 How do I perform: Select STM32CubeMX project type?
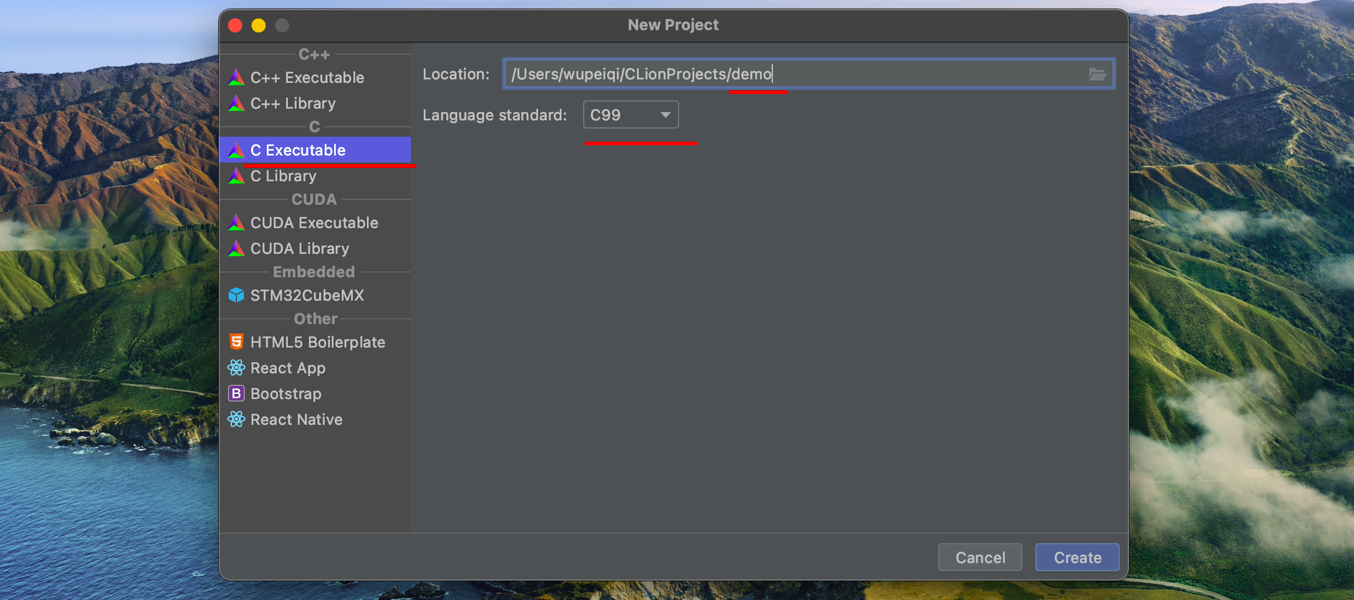[307, 296]
